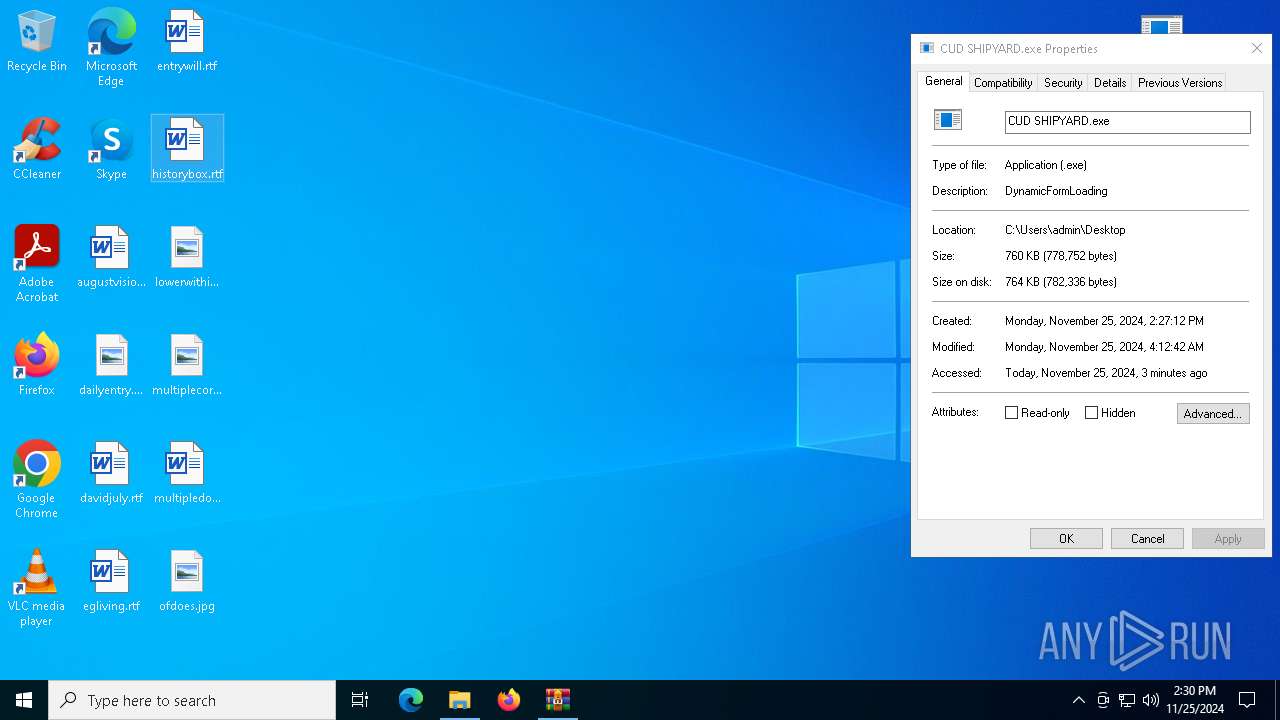The image size is (1280, 720).
Task: Click the Application (.exe) file type text
Action: [x=1046, y=165]
